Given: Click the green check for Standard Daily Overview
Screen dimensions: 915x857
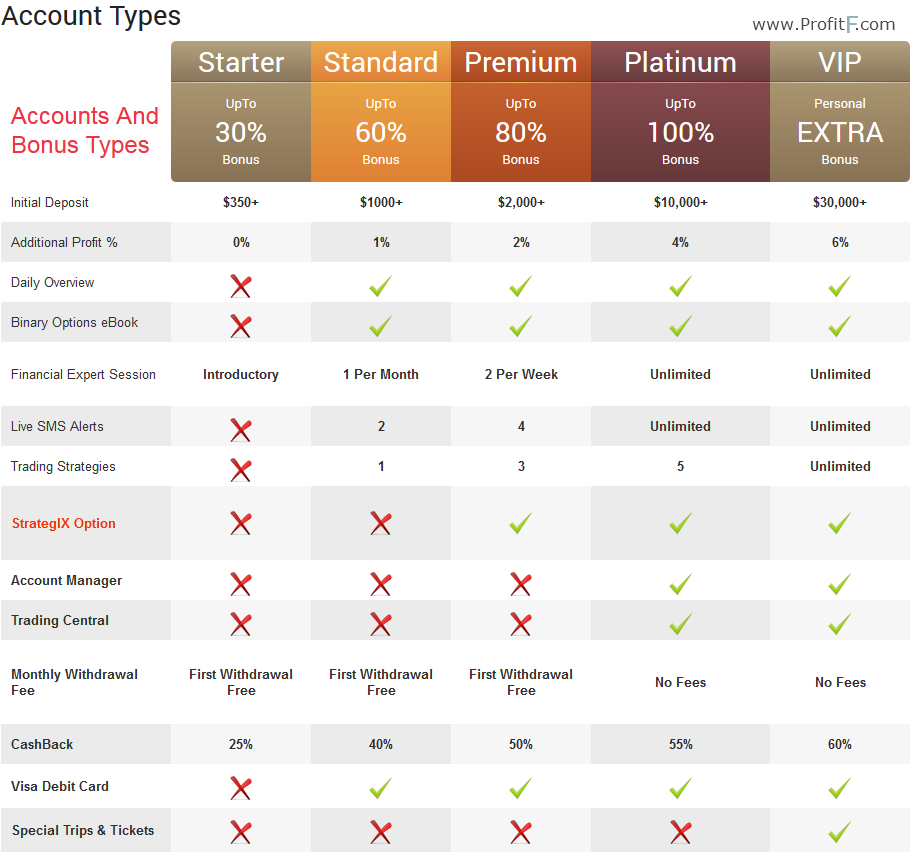Looking at the screenshot, I should point(380,286).
